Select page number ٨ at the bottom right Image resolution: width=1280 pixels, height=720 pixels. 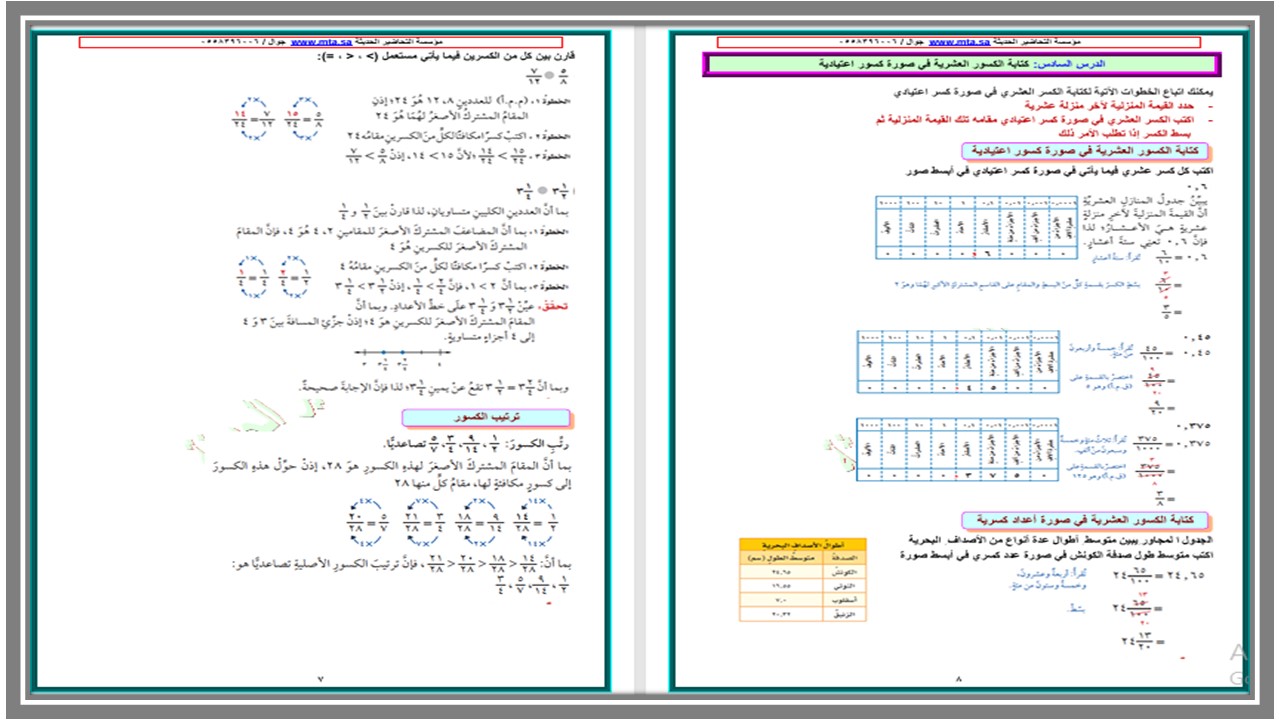coord(957,677)
